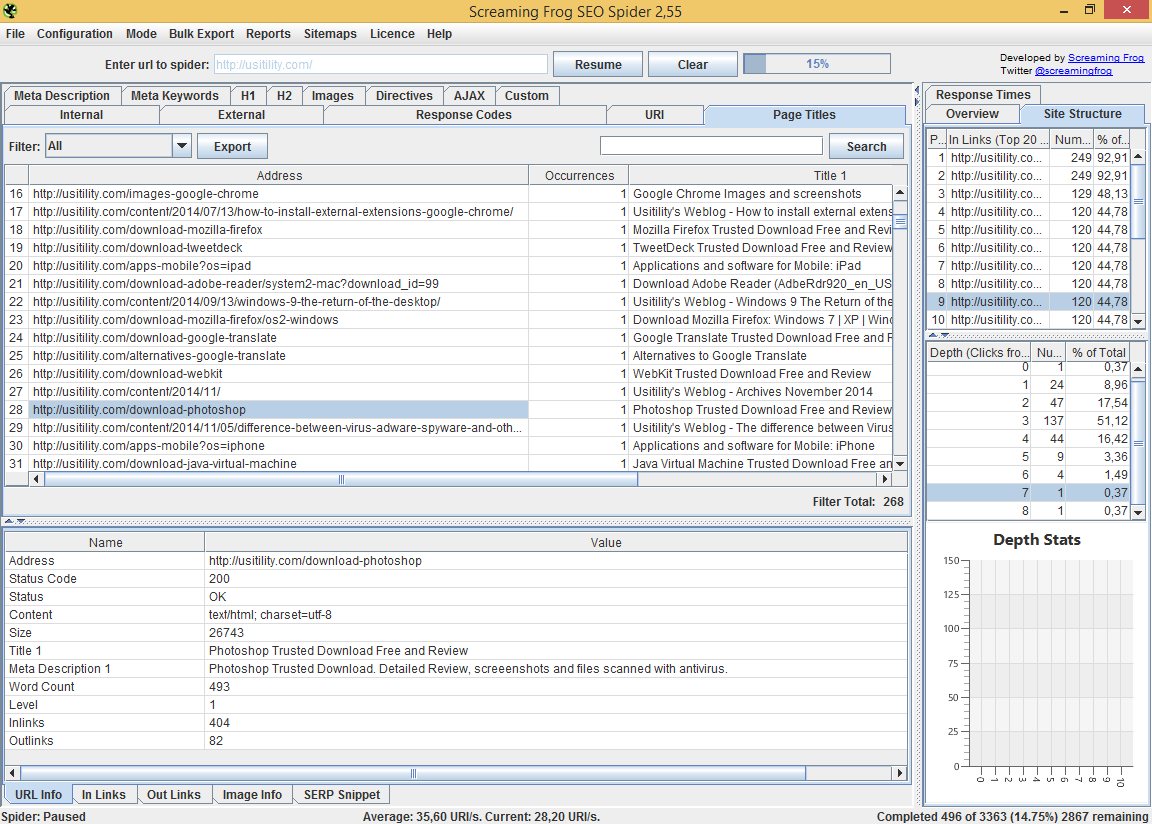1152x824 pixels.
Task: Click the up arrow of the In Links table scrollbar
Action: pyautogui.click(x=1138, y=156)
